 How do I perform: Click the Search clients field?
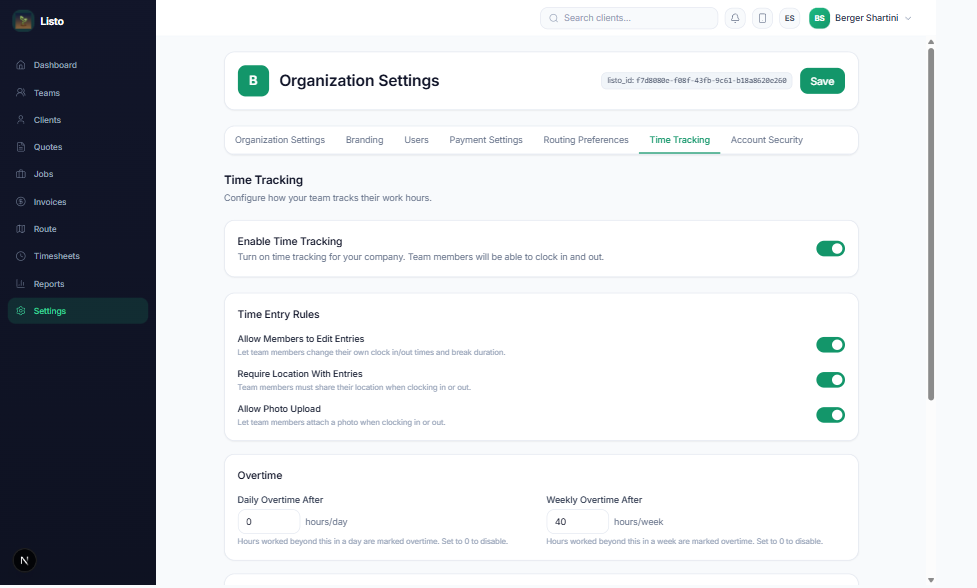pyautogui.click(x=629, y=18)
